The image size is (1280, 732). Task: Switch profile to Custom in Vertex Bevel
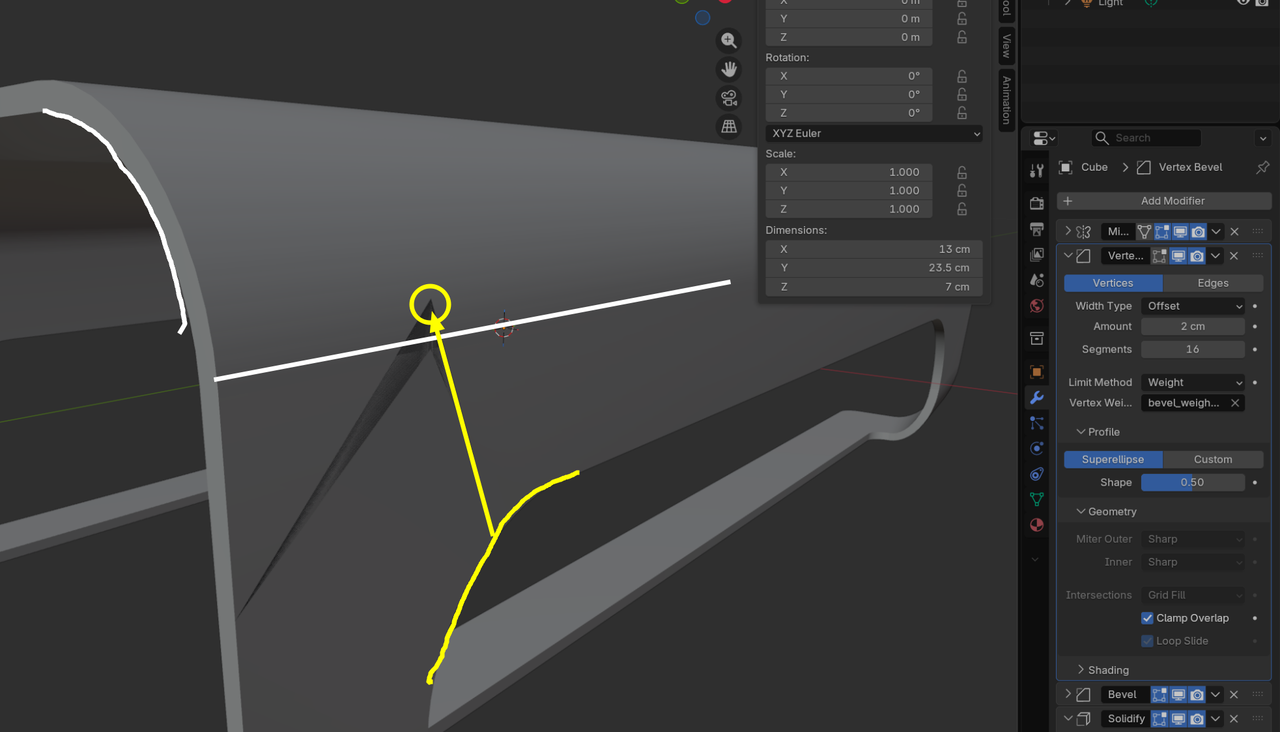click(1213, 459)
